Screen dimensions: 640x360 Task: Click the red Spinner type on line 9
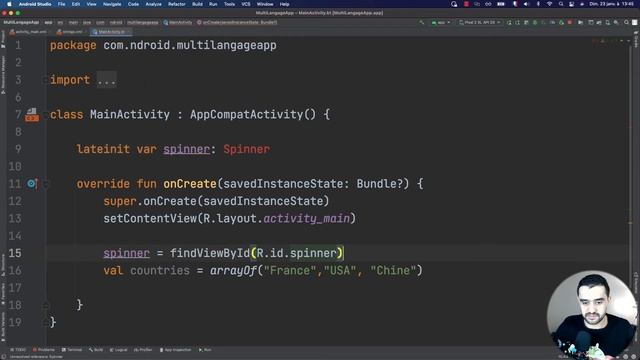pos(247,149)
